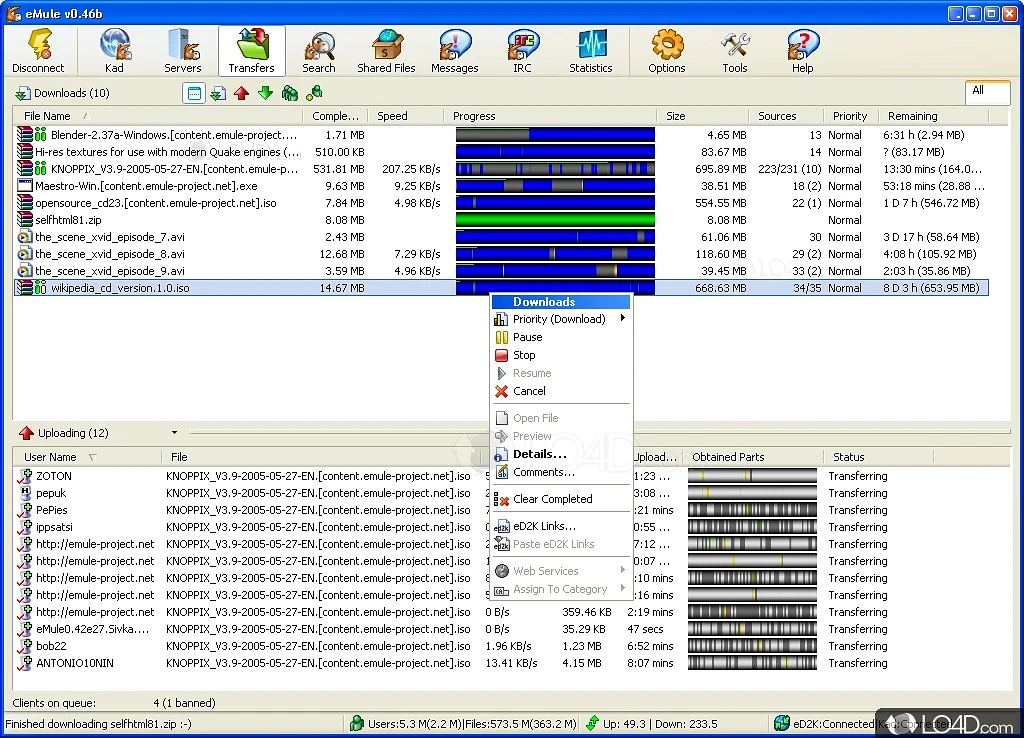Expand Priority (Download) submenu

[x=561, y=319]
